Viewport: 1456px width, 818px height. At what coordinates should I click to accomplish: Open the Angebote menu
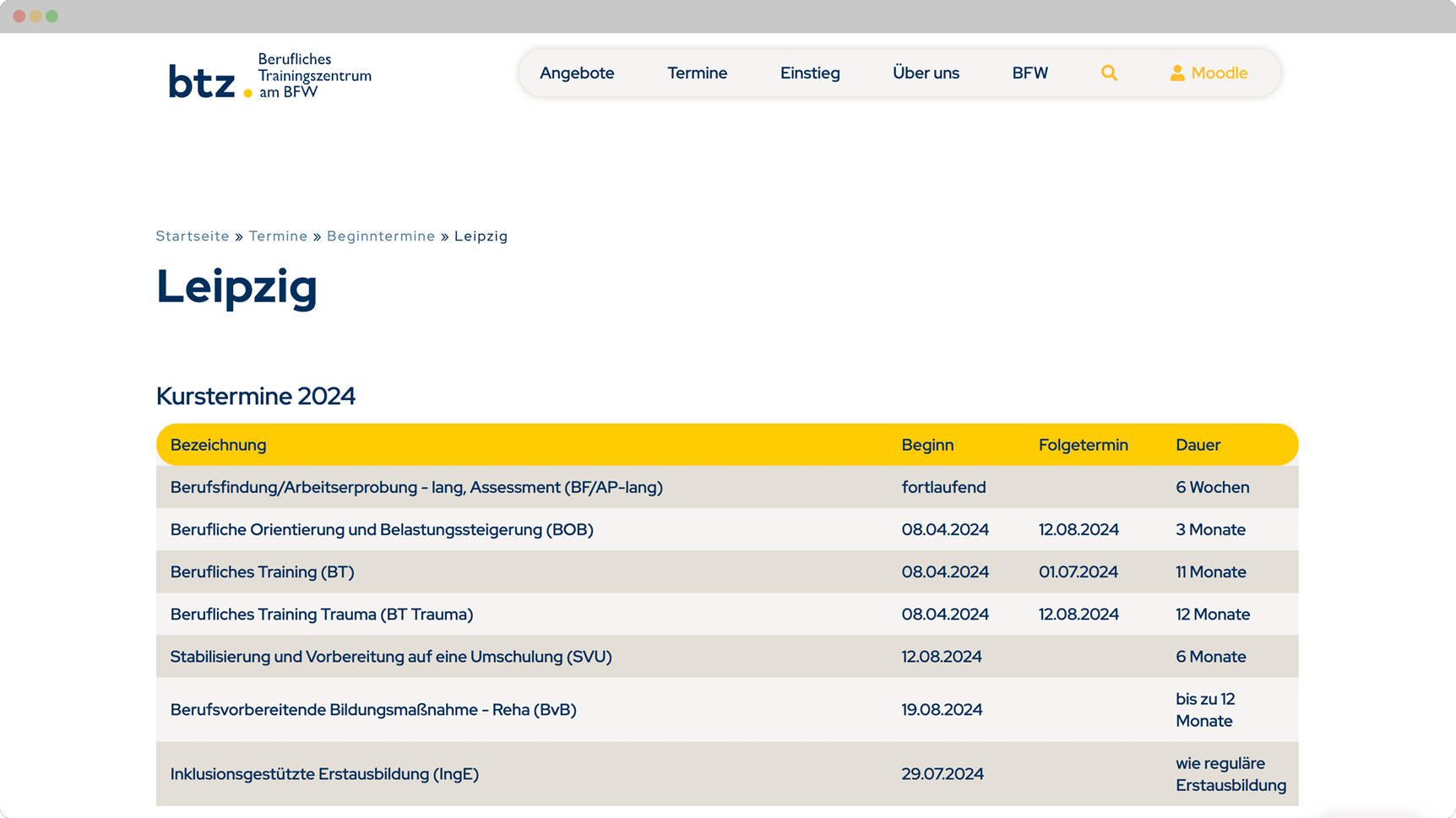(577, 73)
